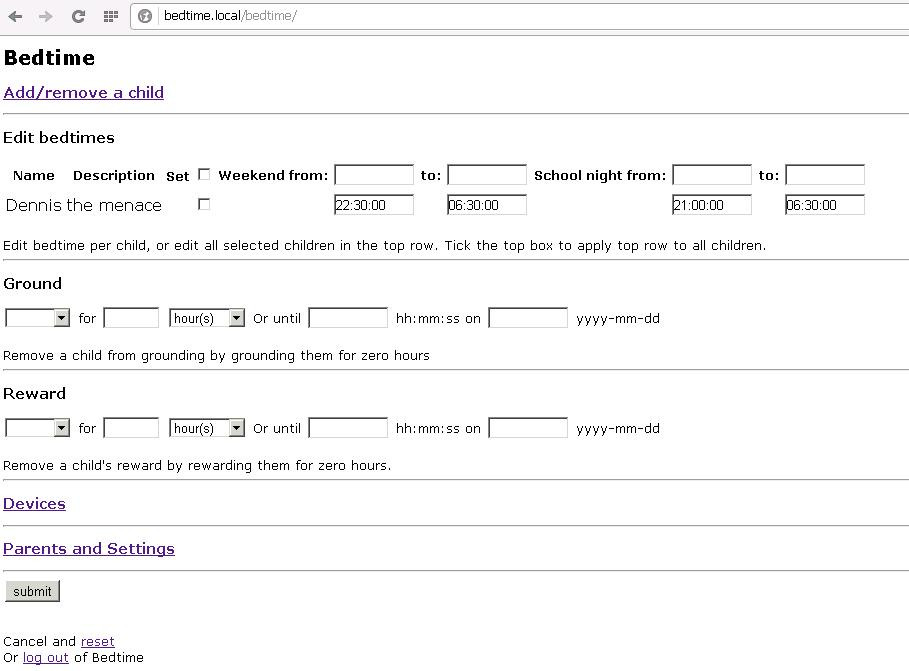
Task: Edit Dennis's school night from time 21:00:00
Action: point(712,205)
